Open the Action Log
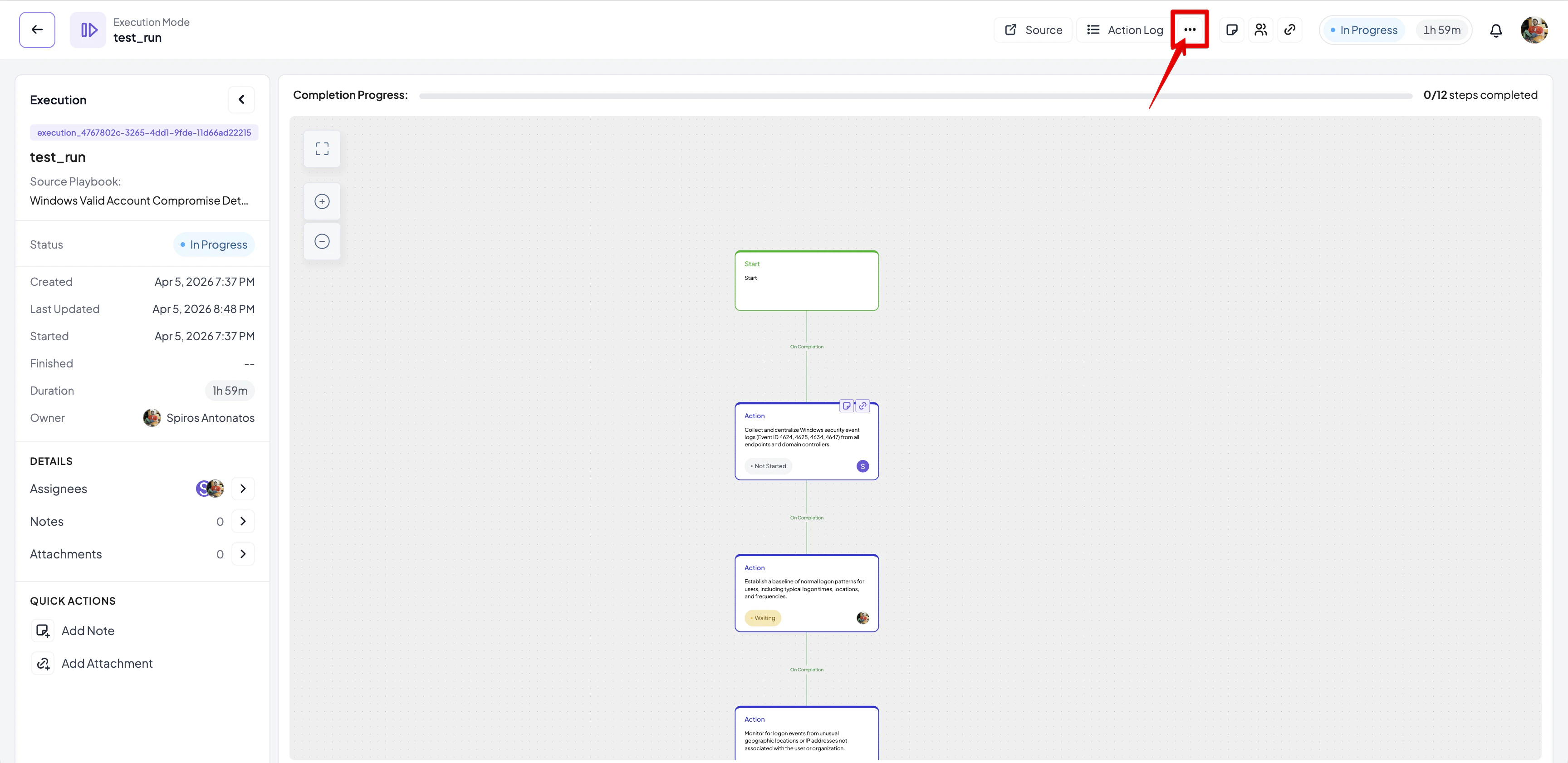Viewport: 1568px width, 763px height. point(1124,30)
